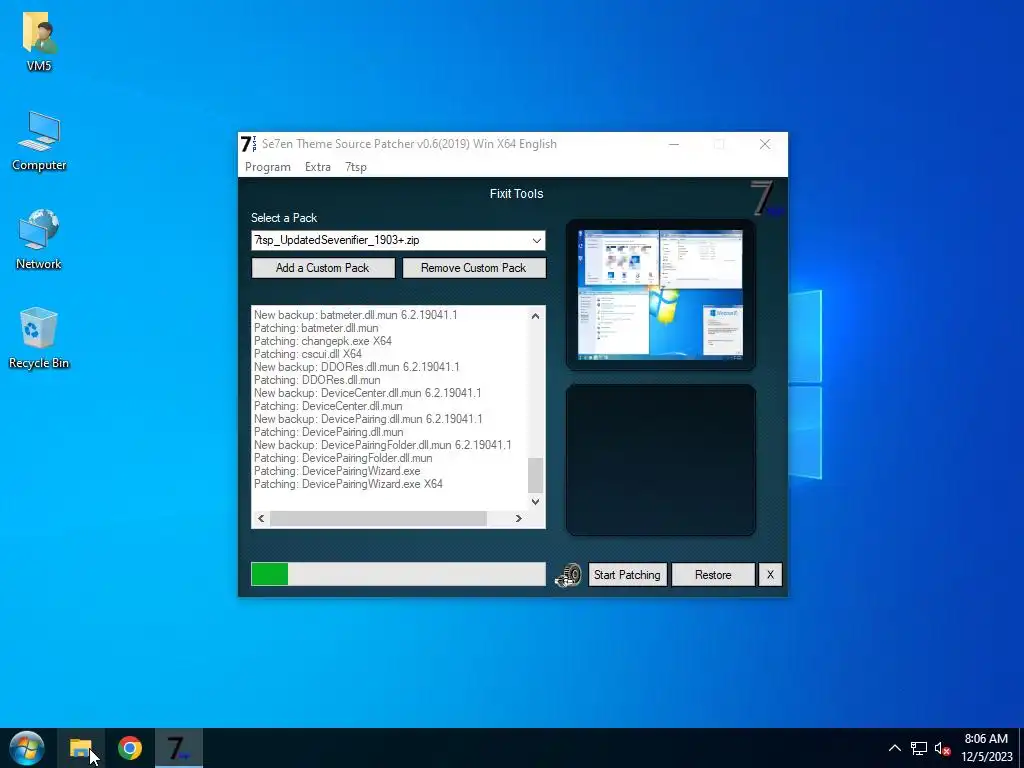The image size is (1024, 768).
Task: Select the Computer desktop icon
Action: pos(39,141)
